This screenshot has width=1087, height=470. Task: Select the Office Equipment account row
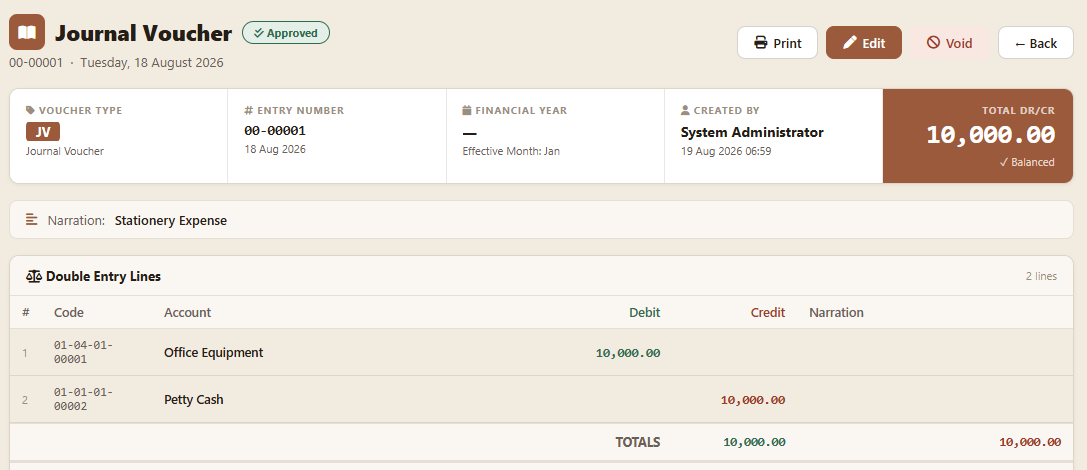point(541,352)
